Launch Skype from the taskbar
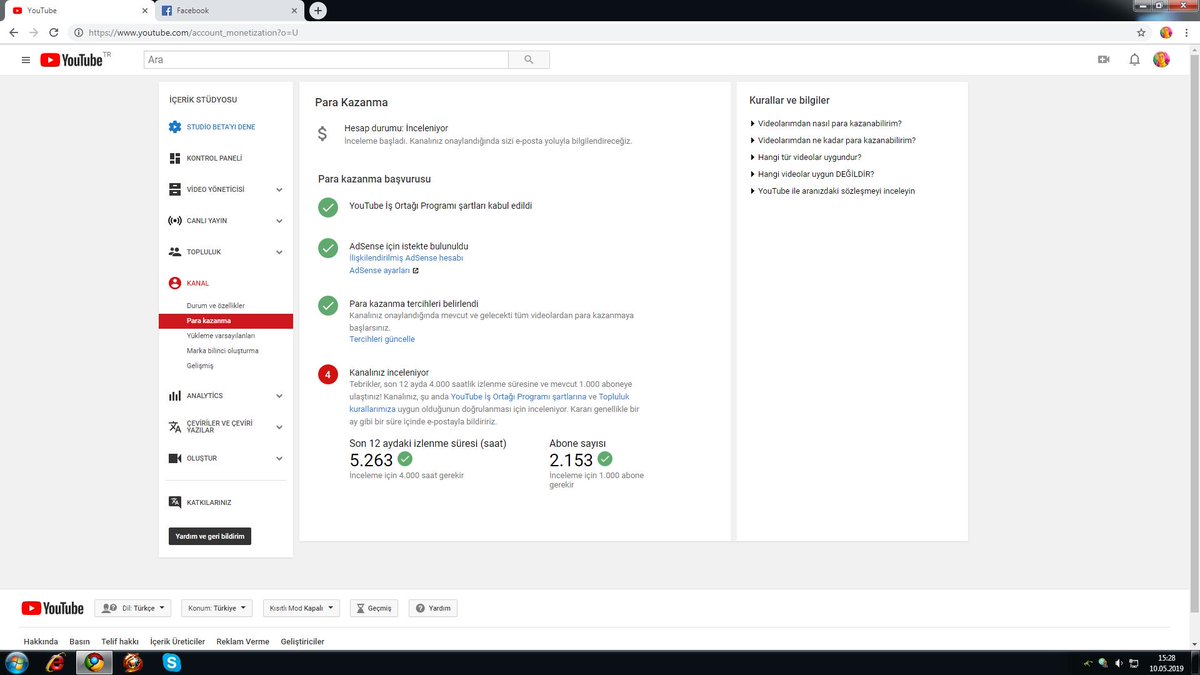 (172, 662)
